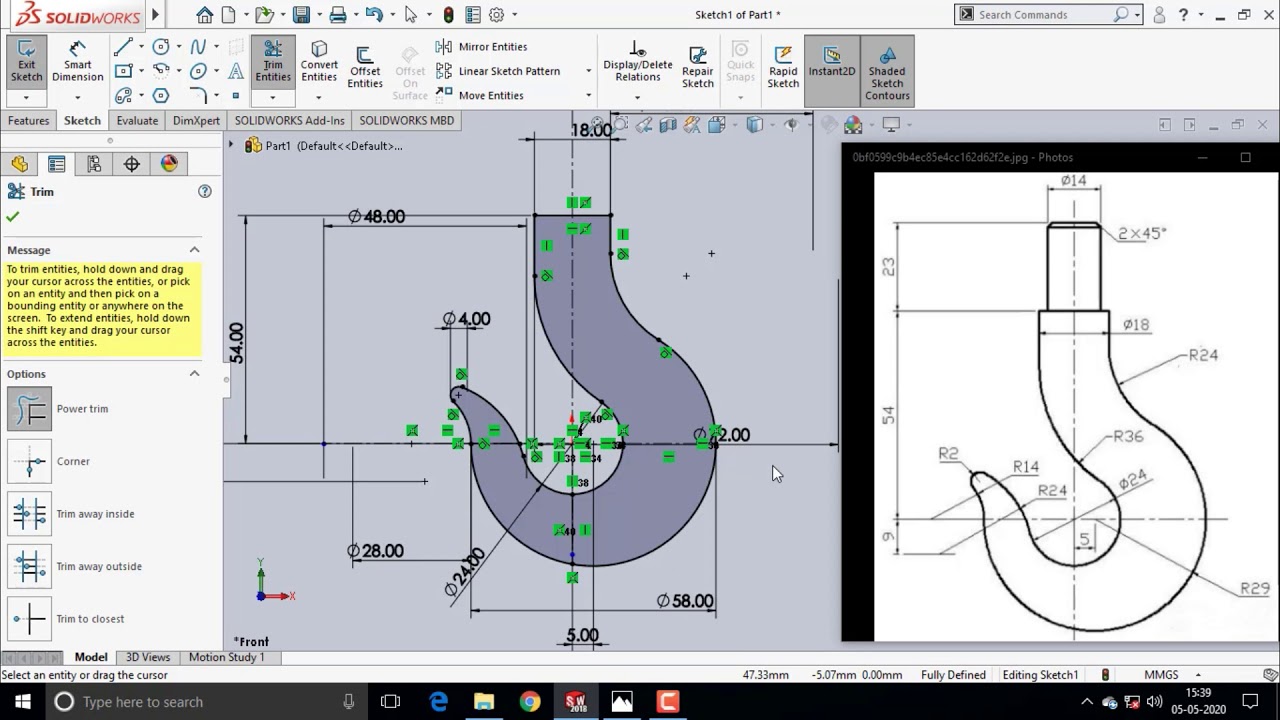Click Mirror Entities
This screenshot has width=1280, height=720.
481,47
